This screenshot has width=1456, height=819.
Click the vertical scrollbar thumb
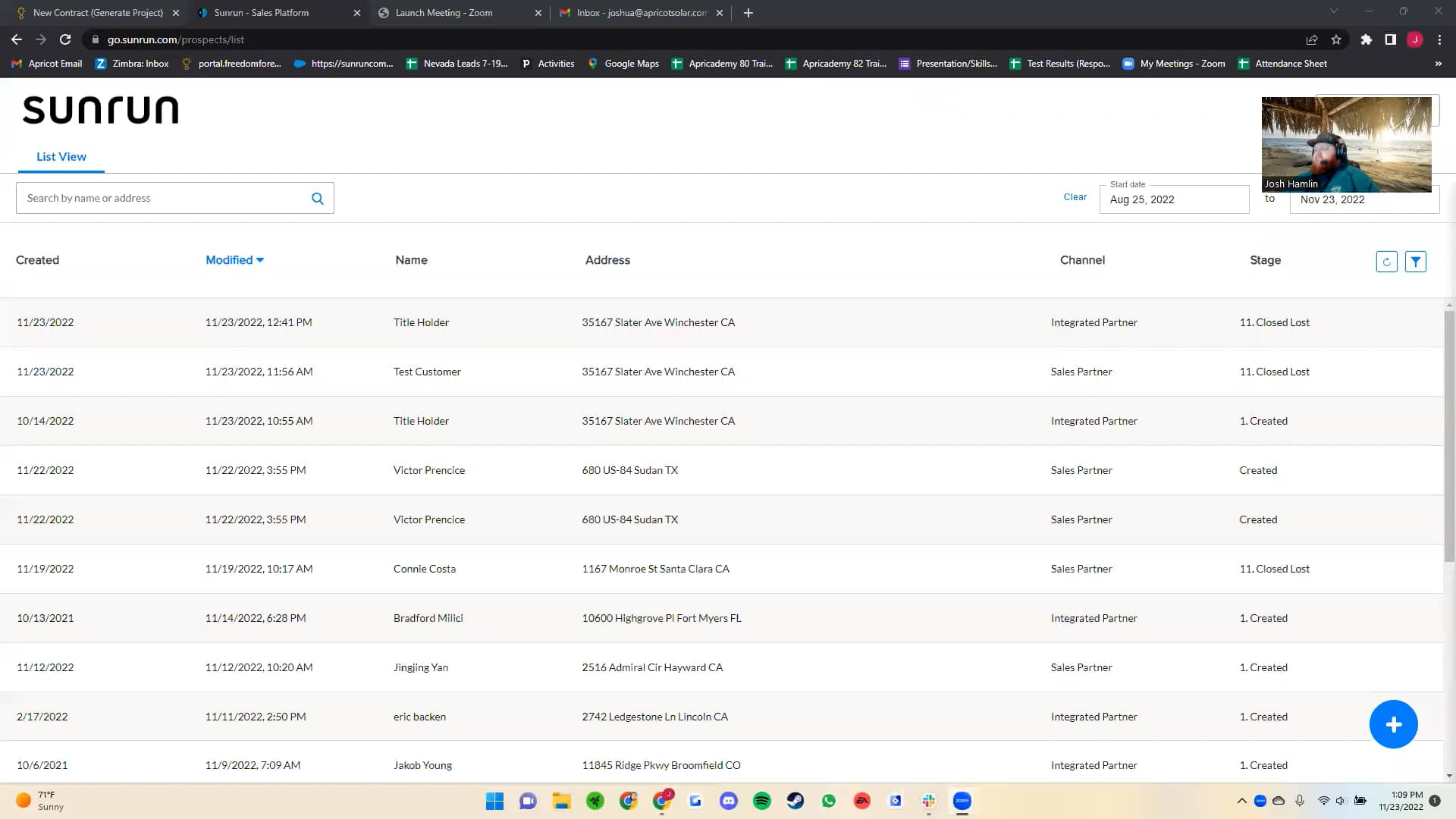coord(1449,436)
